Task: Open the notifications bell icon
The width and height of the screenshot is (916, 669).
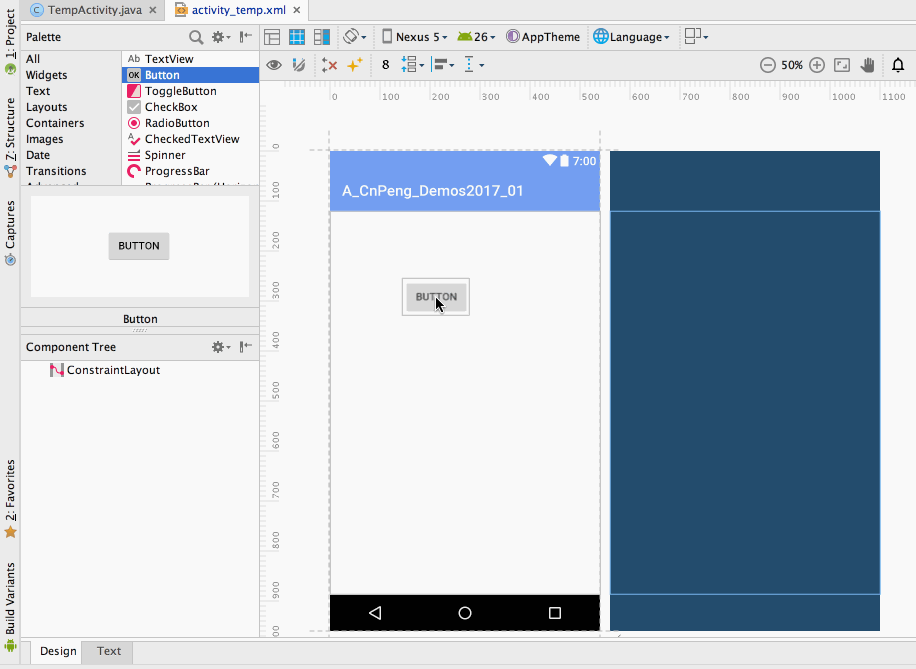Action: pos(898,65)
